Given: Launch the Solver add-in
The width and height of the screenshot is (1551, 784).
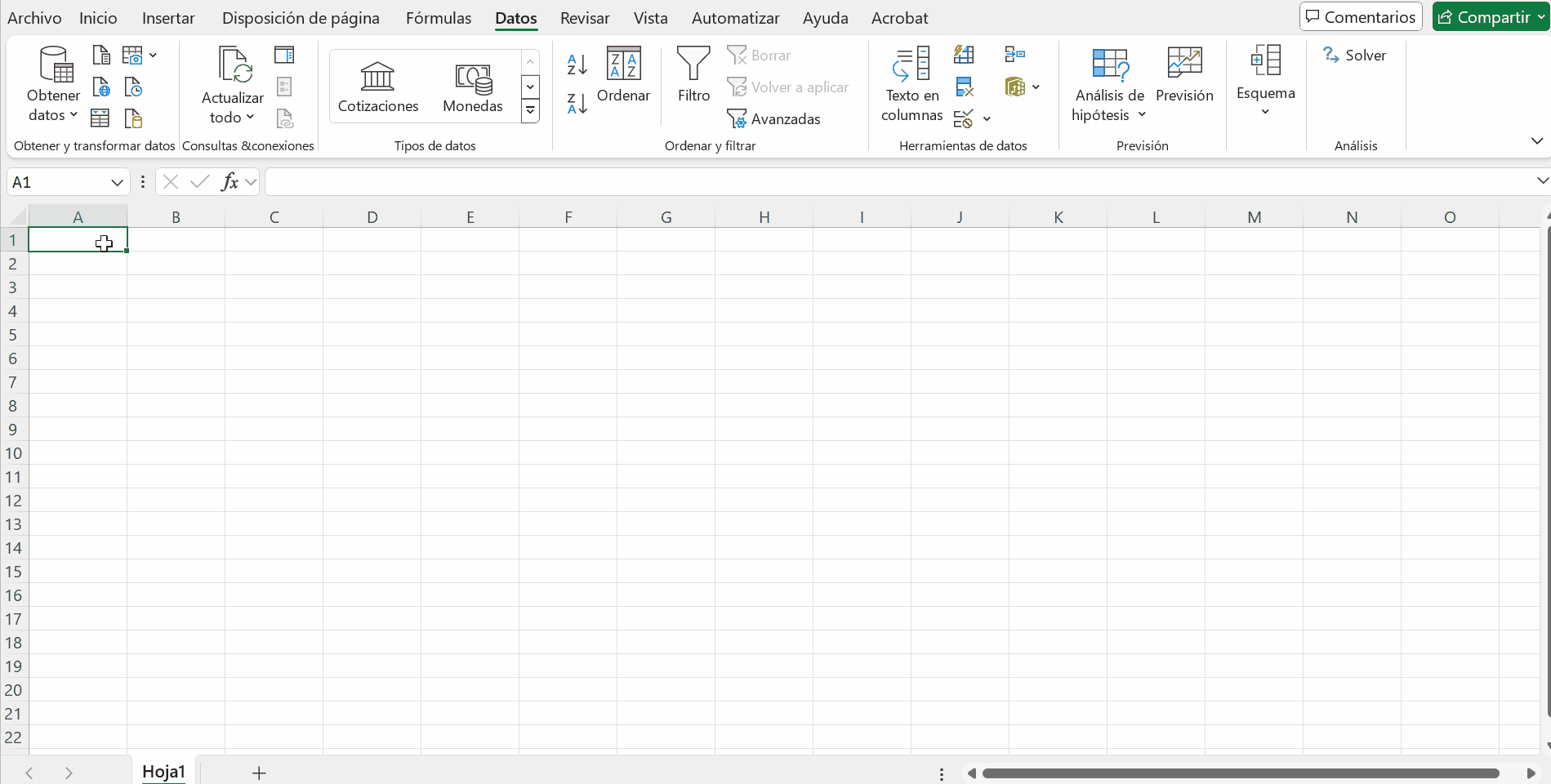Looking at the screenshot, I should pyautogui.click(x=1355, y=56).
